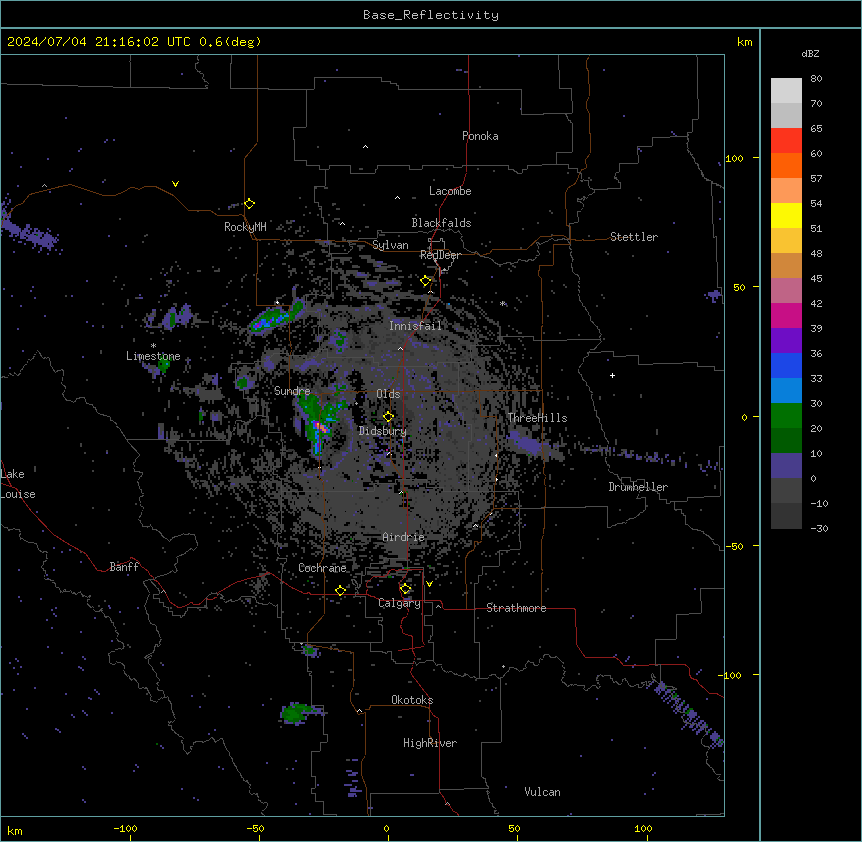This screenshot has width=862, height=842.
Task: Select the yellow diamond marker between Olds and Didsbury
Action: (388, 416)
